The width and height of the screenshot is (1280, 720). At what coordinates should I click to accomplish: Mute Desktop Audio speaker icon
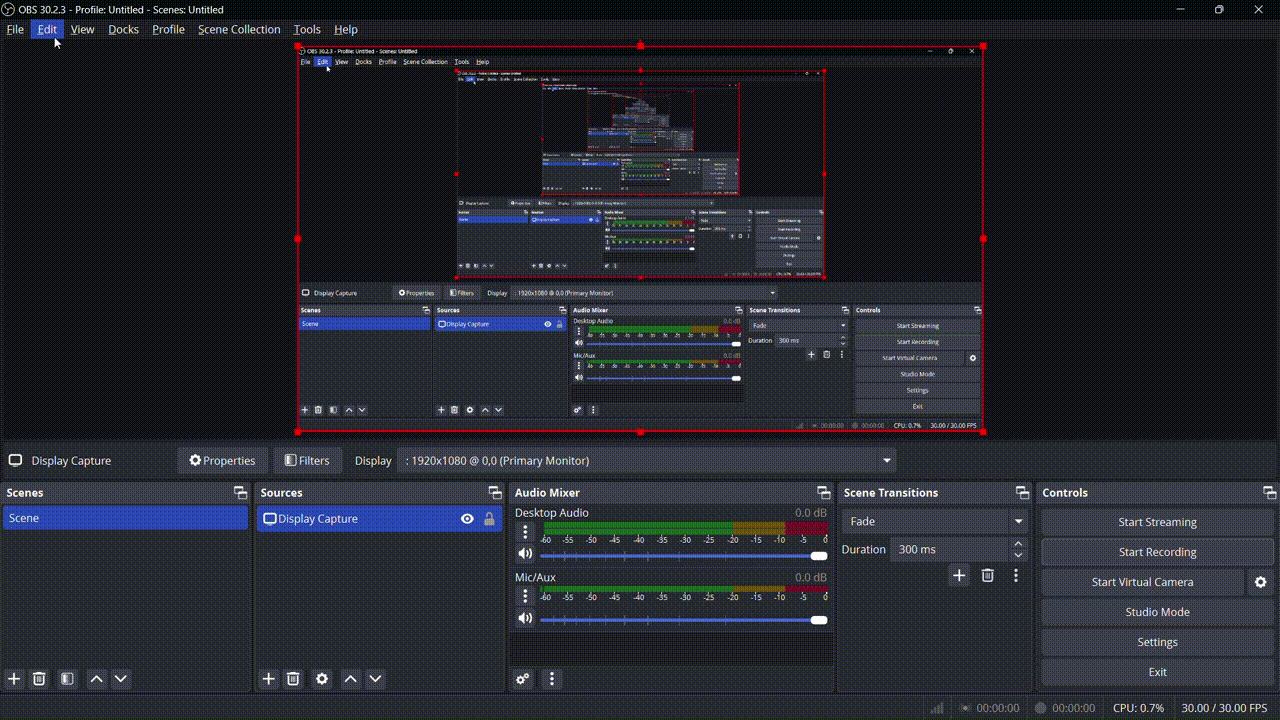(525, 554)
